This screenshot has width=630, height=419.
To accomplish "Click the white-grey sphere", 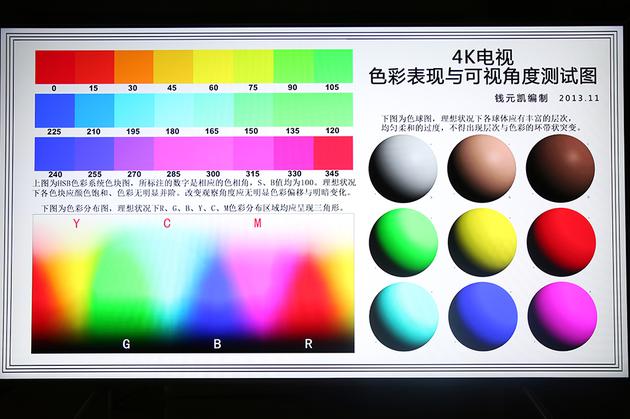I will [x=402, y=168].
